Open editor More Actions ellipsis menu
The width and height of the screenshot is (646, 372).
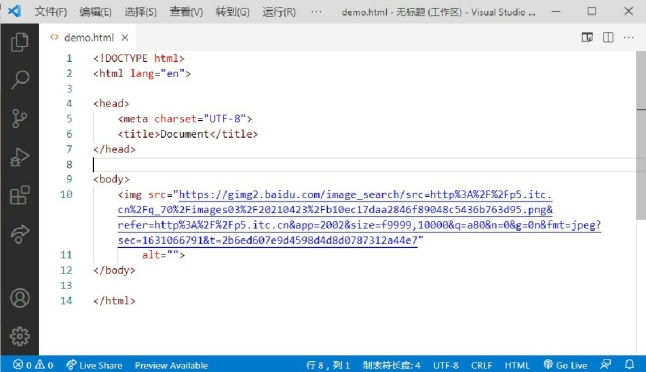click(x=629, y=37)
